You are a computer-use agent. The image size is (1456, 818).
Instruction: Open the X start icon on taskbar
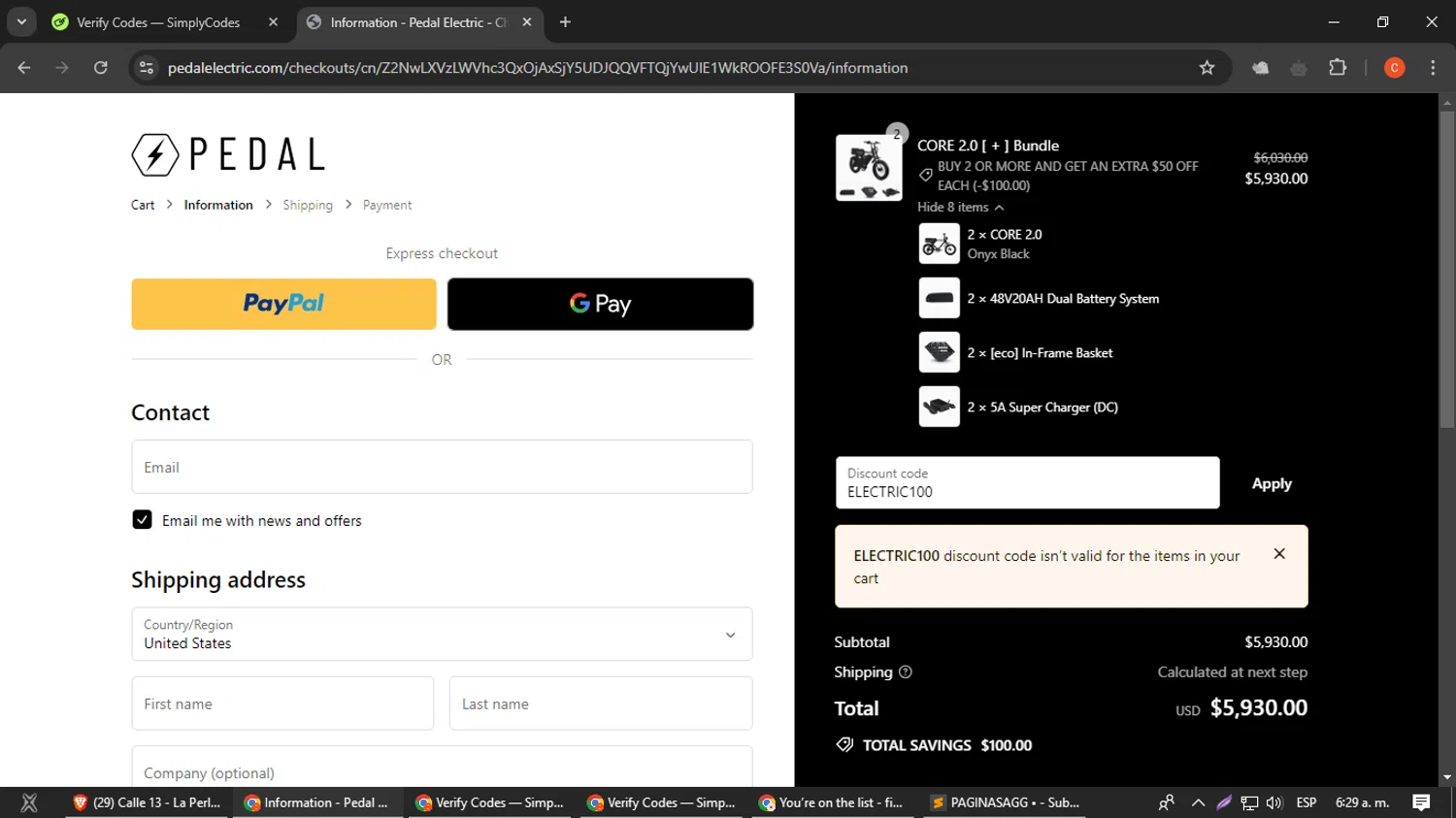[x=29, y=802]
